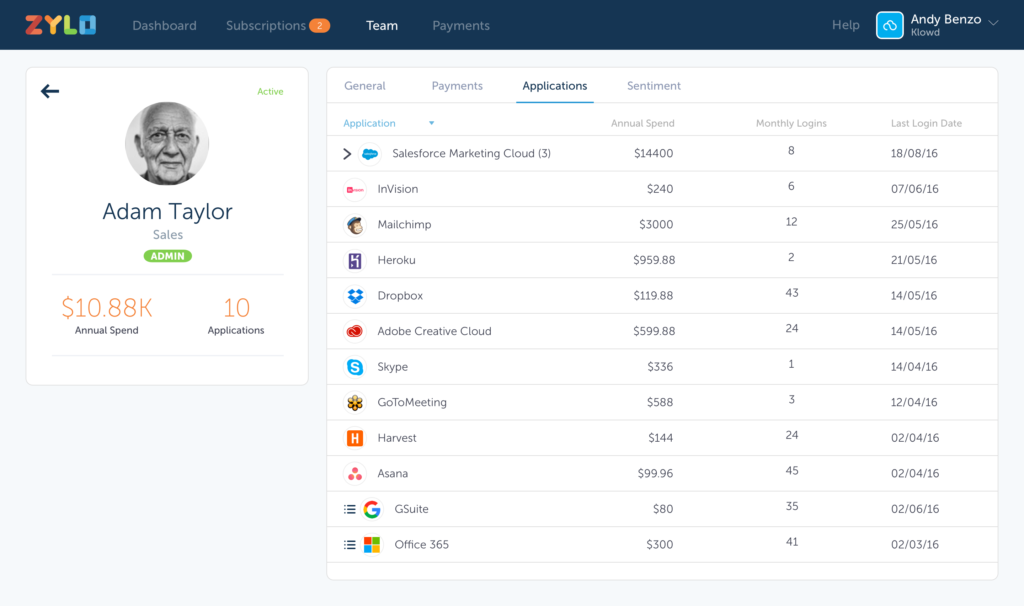Click the Subscriptions notification badge
The width and height of the screenshot is (1024, 606).
point(319,25)
